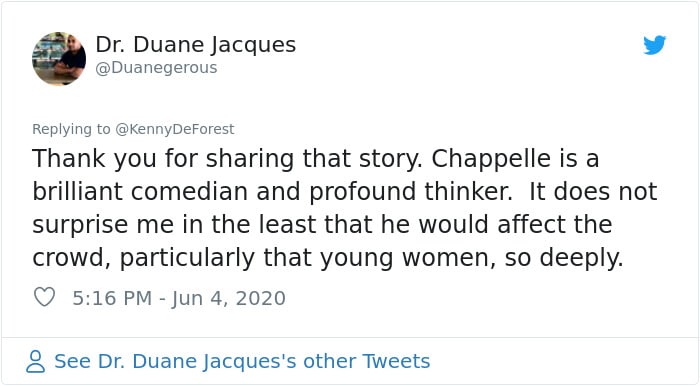700x386 pixels.
Task: Like the tweet with the heart icon
Action: pos(45,297)
